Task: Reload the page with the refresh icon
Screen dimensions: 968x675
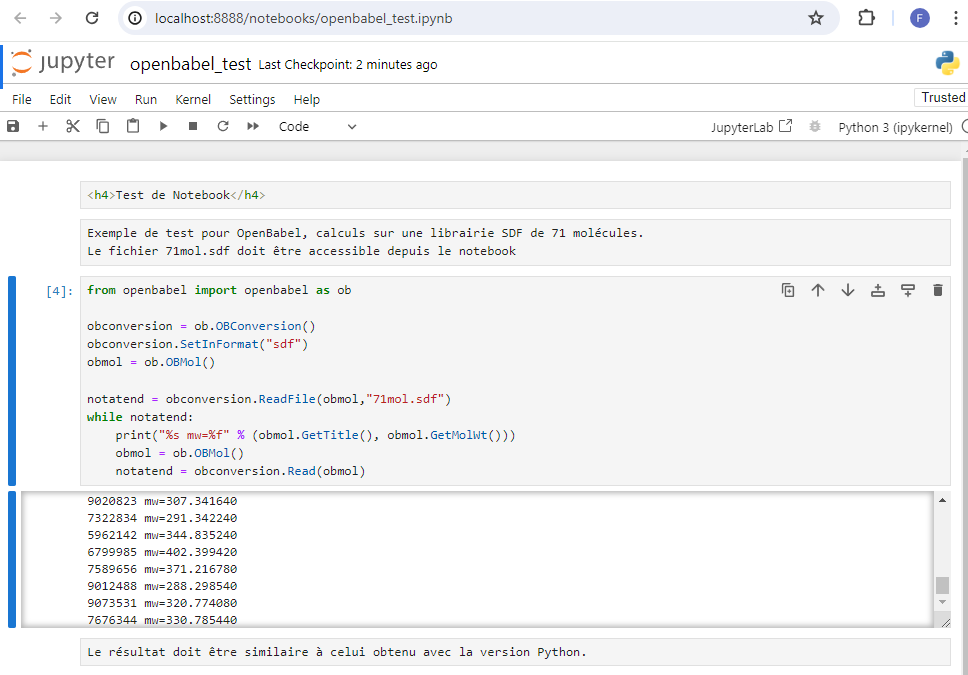Action: coord(92,18)
